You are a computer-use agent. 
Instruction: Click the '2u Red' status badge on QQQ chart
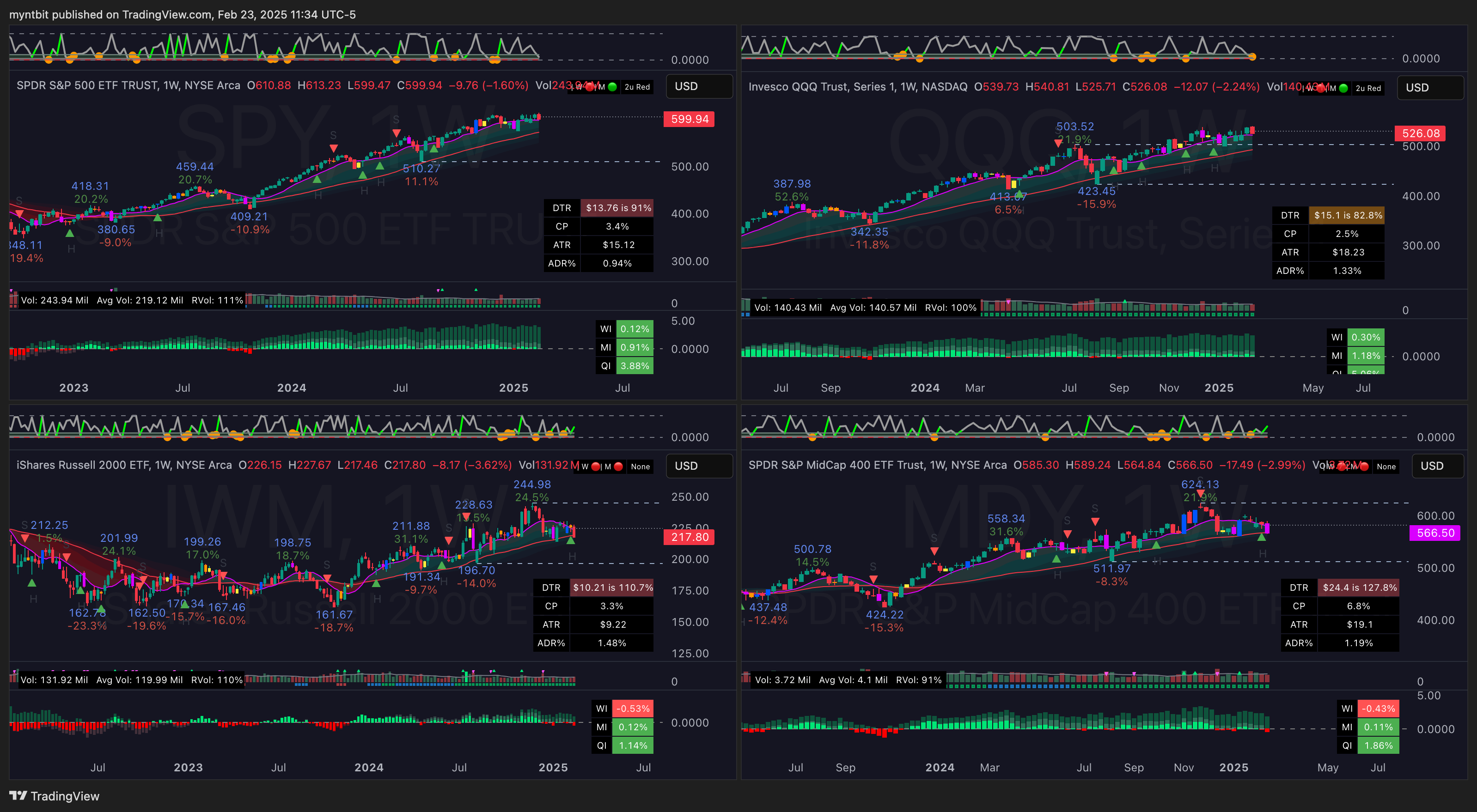1368,88
